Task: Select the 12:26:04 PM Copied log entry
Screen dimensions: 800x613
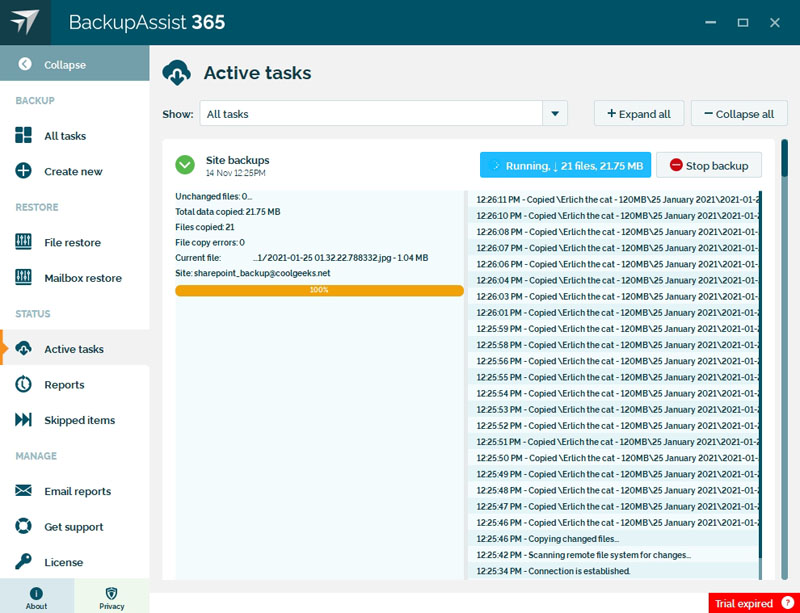Action: click(x=613, y=280)
